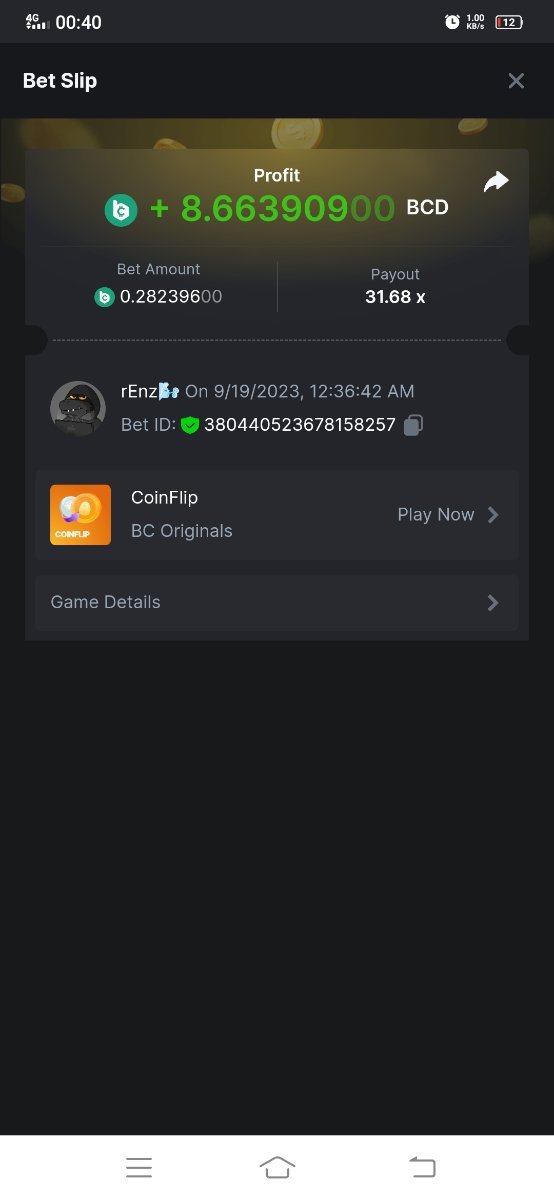Viewport: 554px width, 1200px height.
Task: Tap the alarm clock status icon
Action: coord(452,22)
